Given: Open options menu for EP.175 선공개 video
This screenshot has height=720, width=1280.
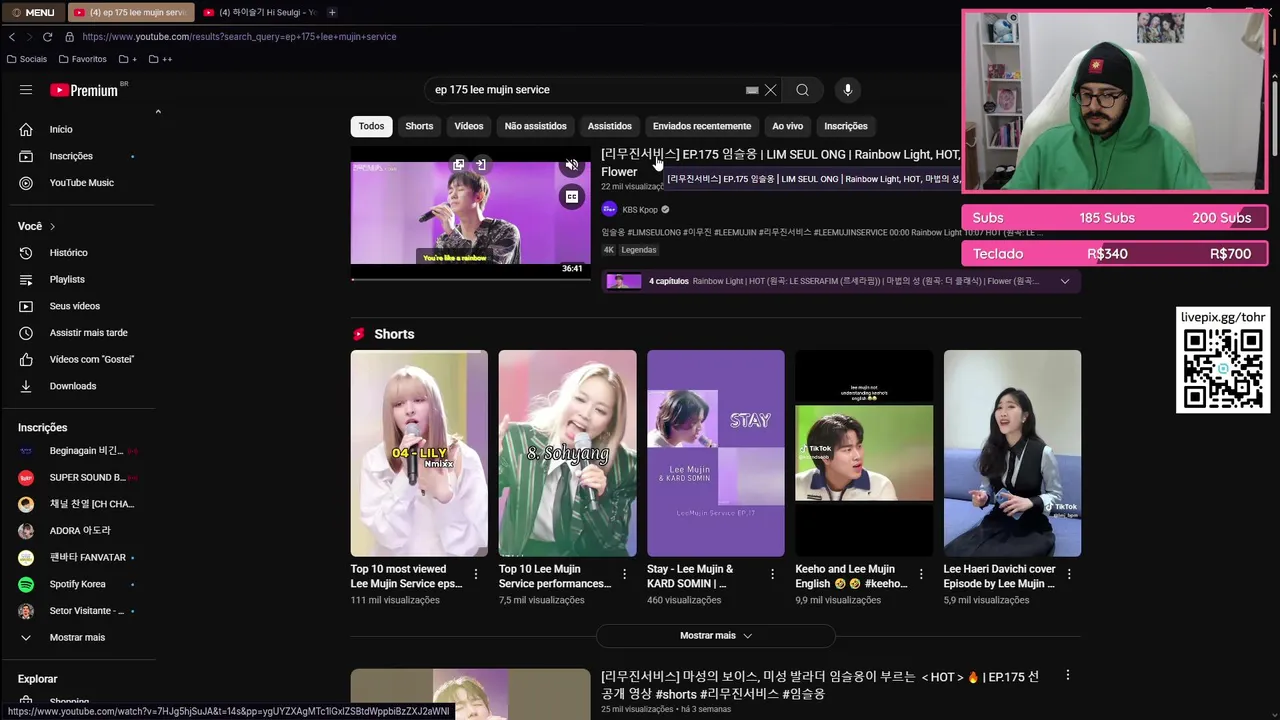Looking at the screenshot, I should coord(1067,675).
